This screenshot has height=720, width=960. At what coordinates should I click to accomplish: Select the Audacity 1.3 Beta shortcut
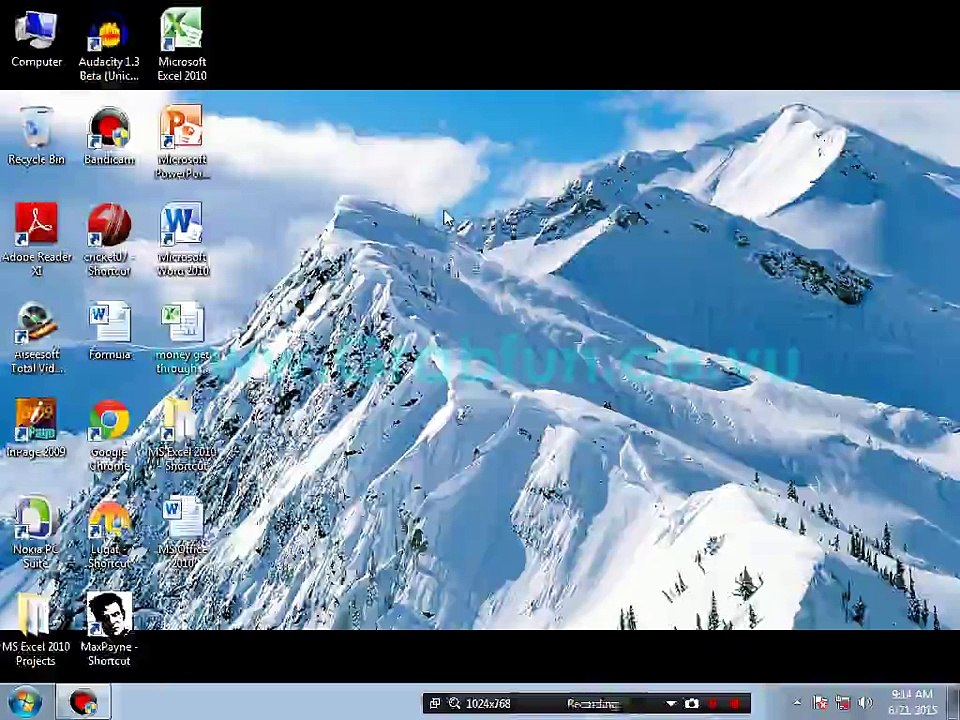[109, 46]
